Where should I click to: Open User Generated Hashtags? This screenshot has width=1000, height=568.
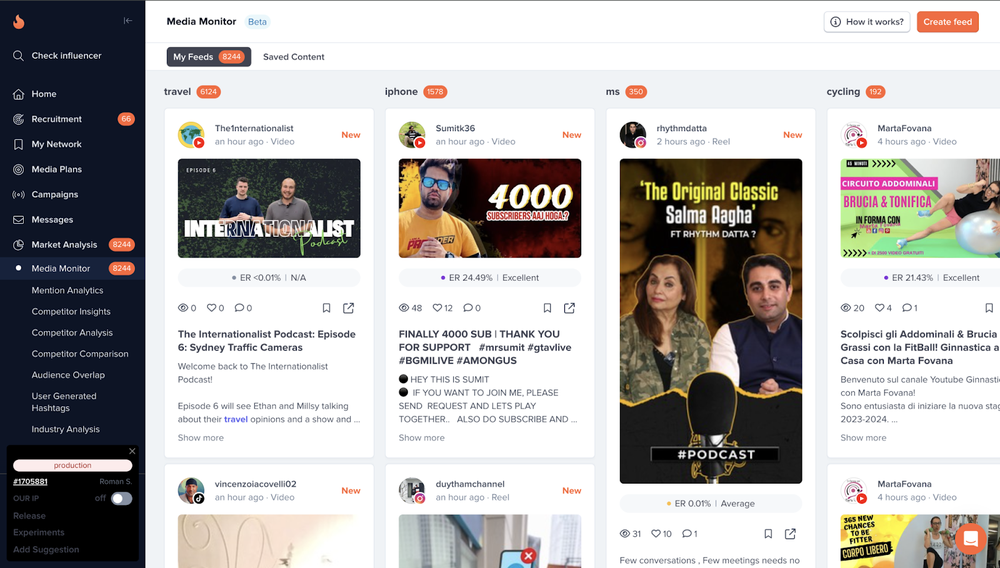pyautogui.click(x=64, y=402)
